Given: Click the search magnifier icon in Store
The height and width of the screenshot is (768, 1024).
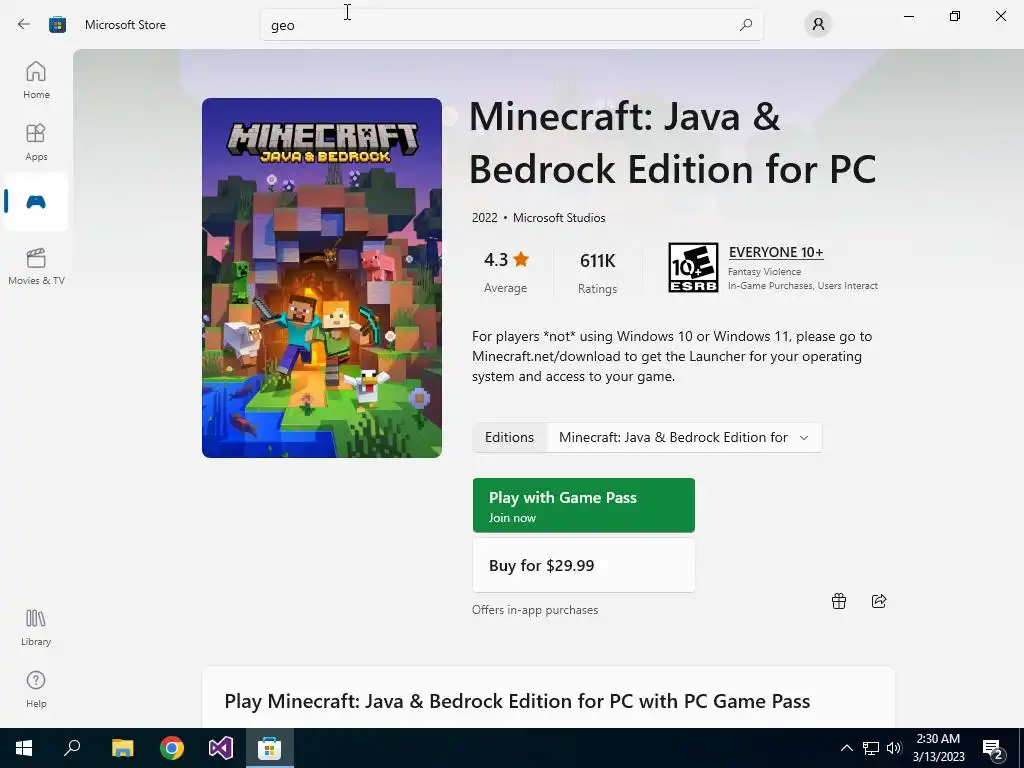Looking at the screenshot, I should point(745,25).
